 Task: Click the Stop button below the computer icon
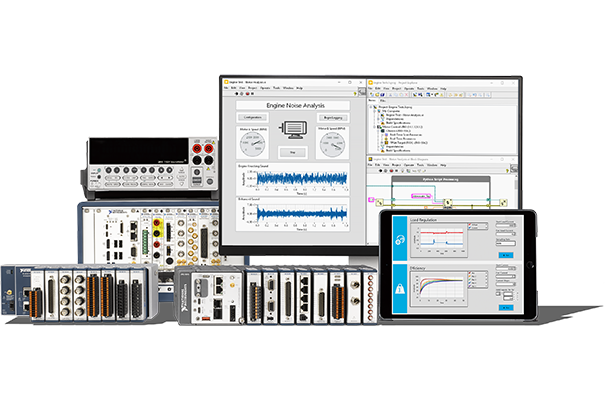click(x=292, y=152)
